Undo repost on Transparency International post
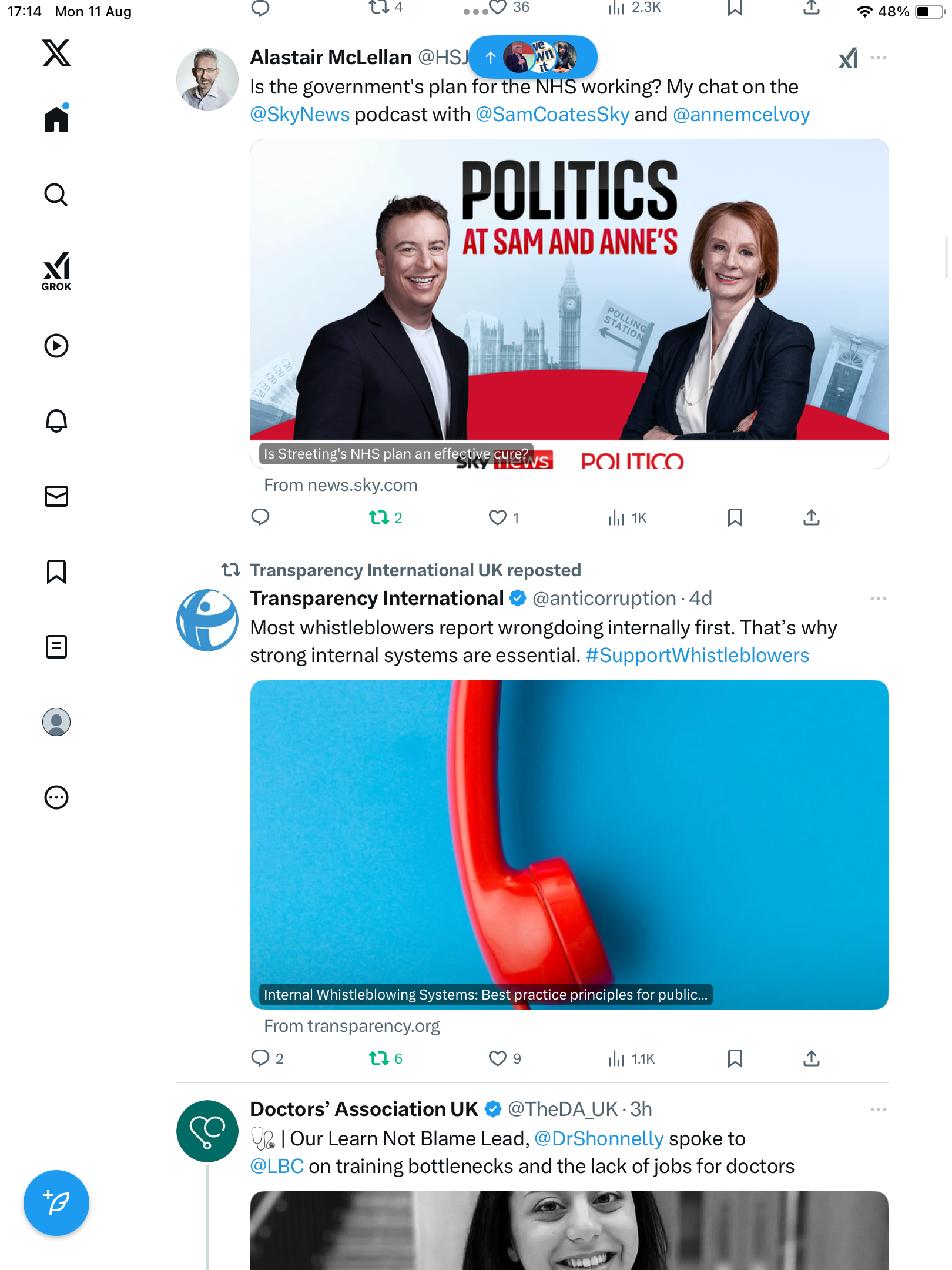 (379, 1058)
